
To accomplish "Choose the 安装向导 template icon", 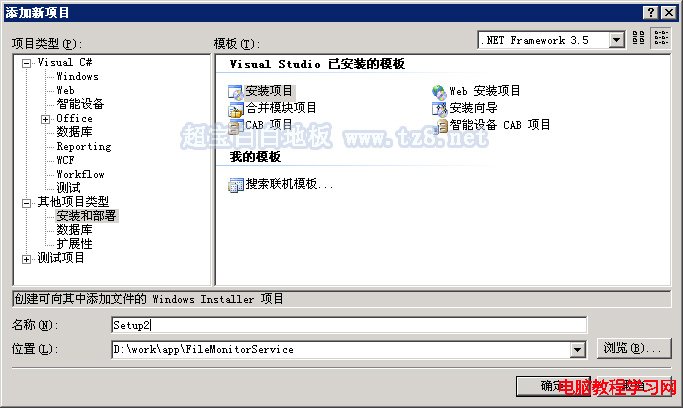I will [x=440, y=109].
